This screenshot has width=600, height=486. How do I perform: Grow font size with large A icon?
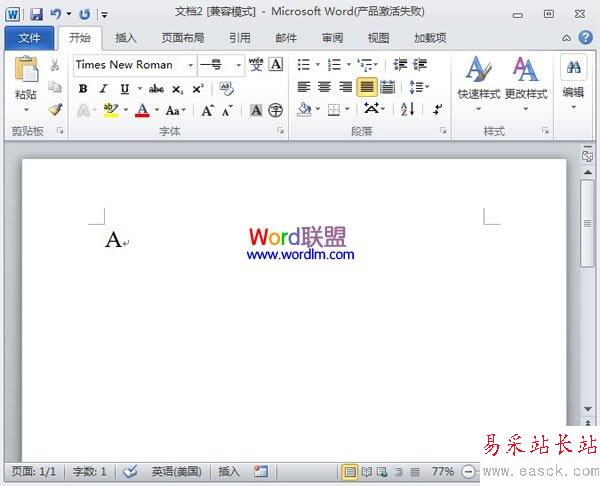tap(207, 111)
